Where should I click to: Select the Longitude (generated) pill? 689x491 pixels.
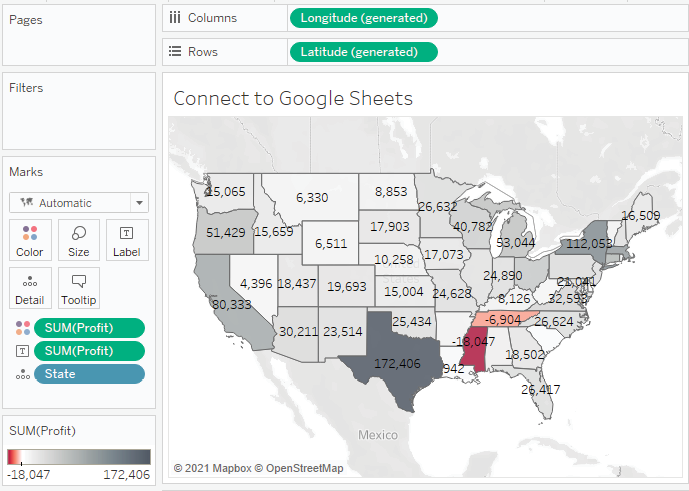363,18
